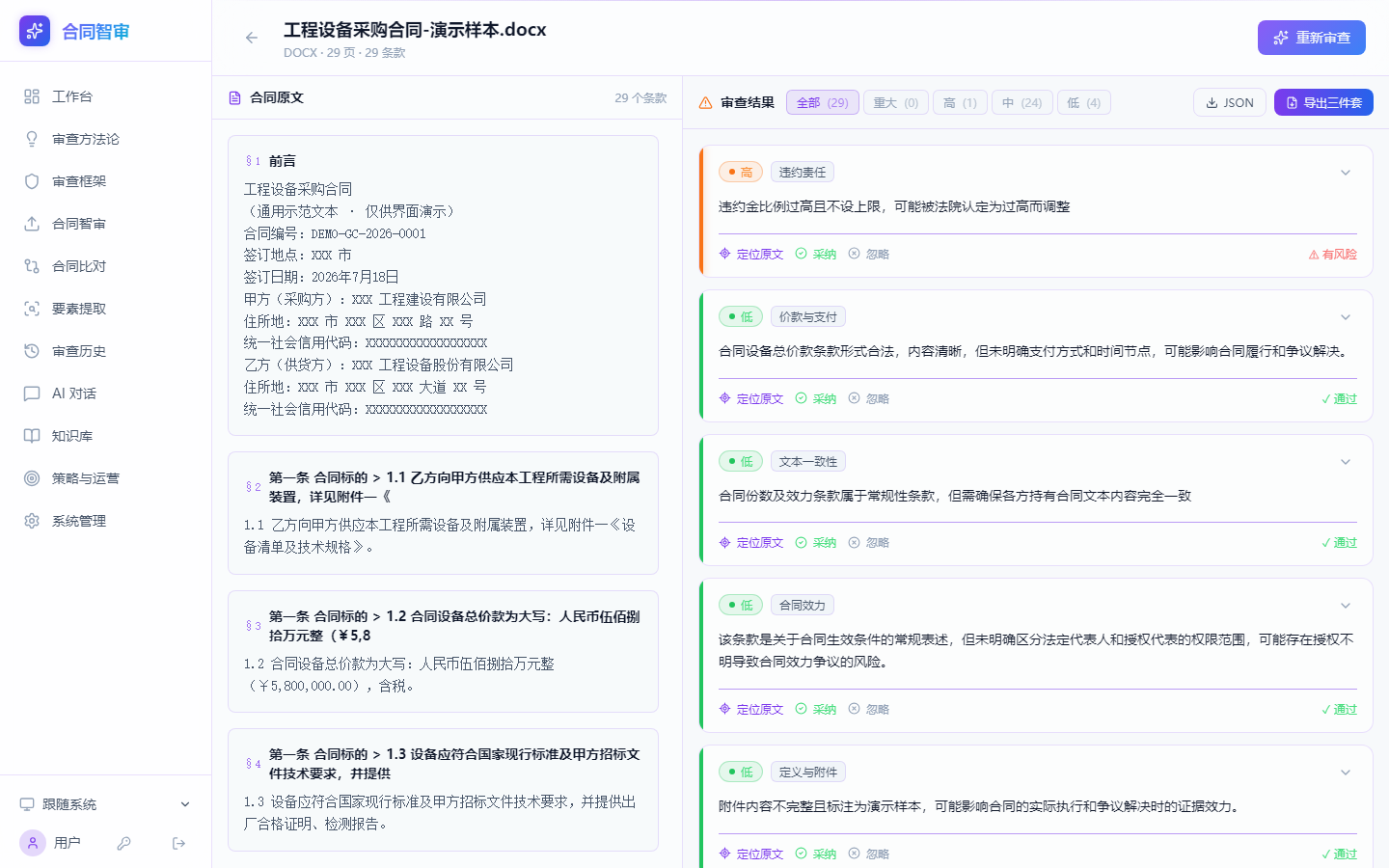
Task: Click the 重新审查 button
Action: coord(1311,38)
